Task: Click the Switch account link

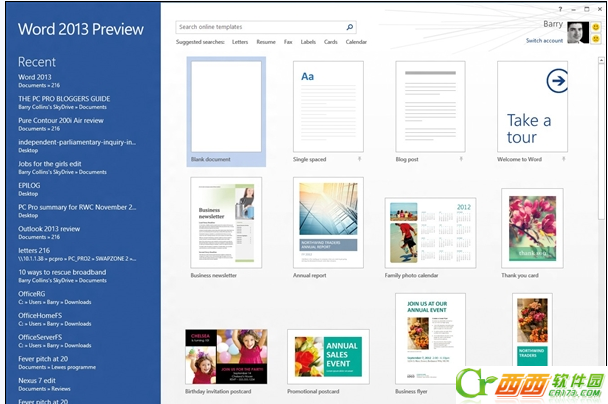Action: pos(544,41)
